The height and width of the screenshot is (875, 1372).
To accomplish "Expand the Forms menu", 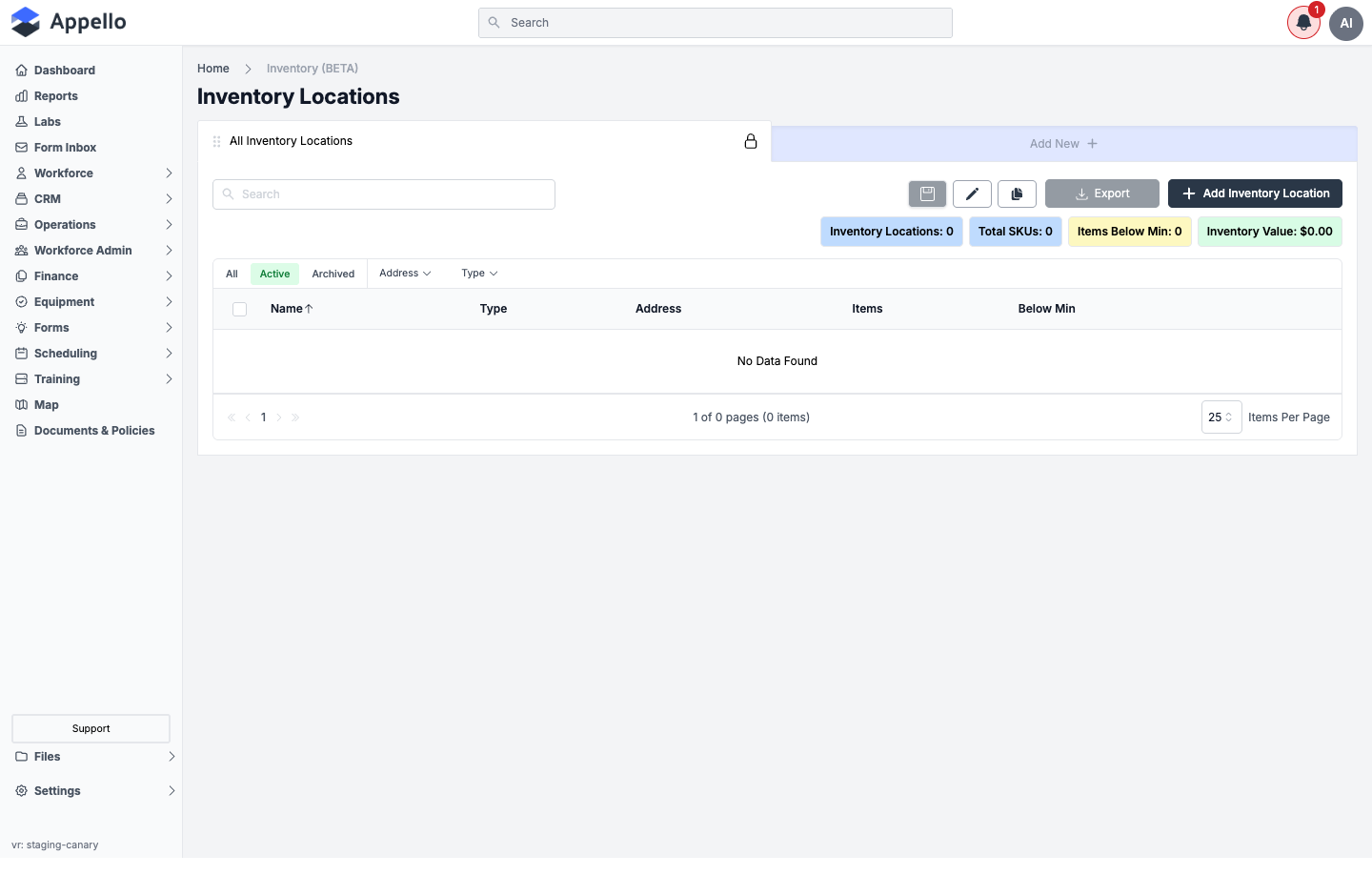I will point(169,328).
